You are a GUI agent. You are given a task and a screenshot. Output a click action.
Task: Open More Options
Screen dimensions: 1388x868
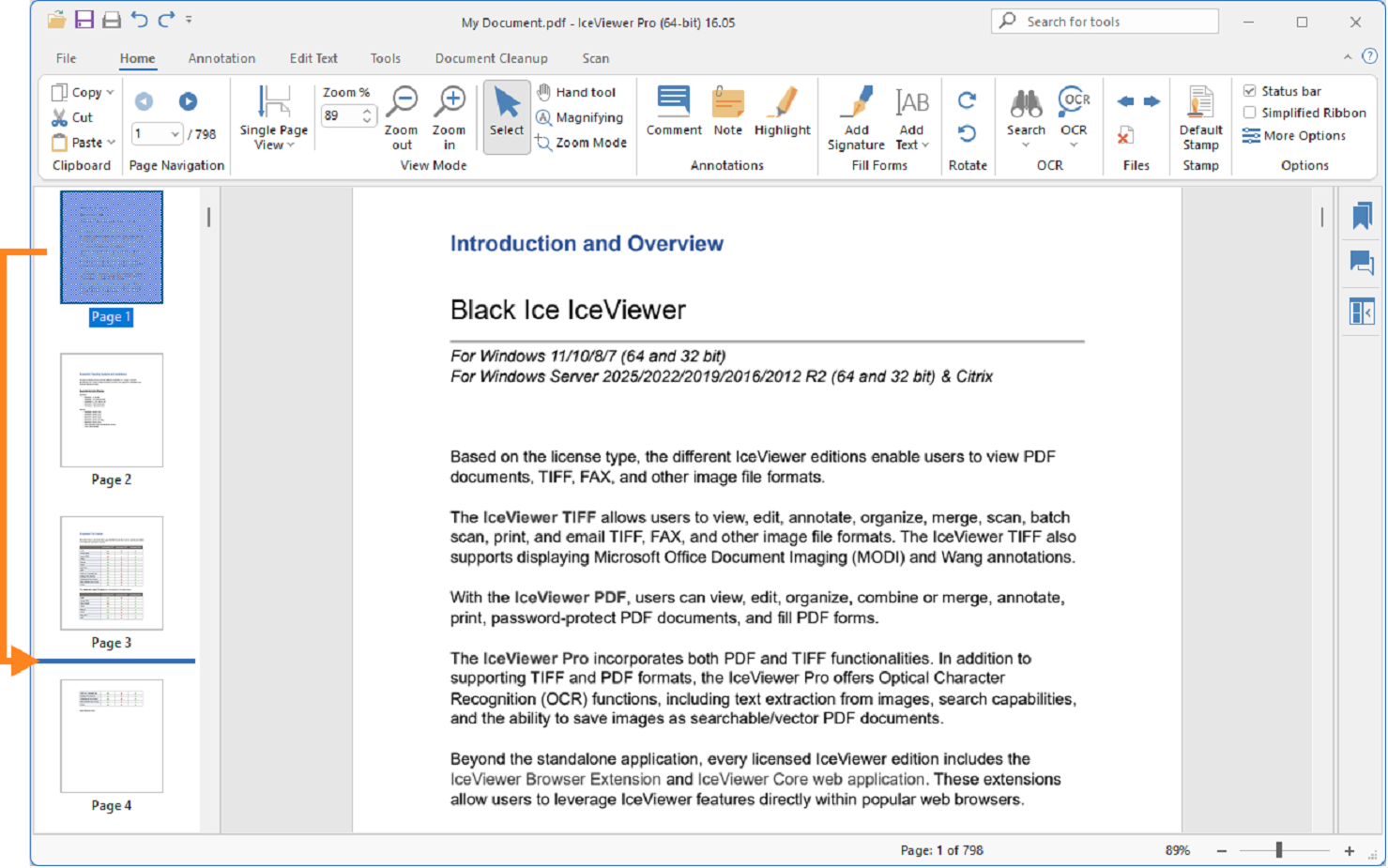point(1294,136)
